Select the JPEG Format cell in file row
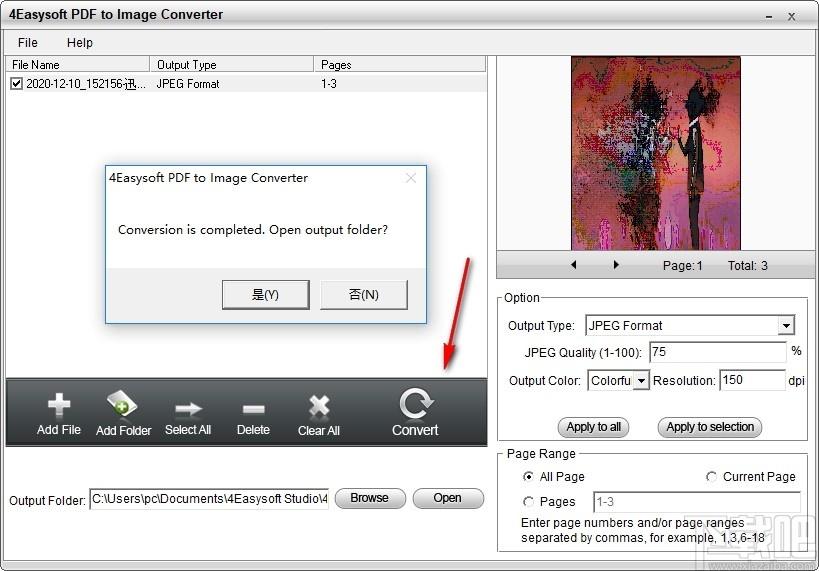 click(x=188, y=84)
